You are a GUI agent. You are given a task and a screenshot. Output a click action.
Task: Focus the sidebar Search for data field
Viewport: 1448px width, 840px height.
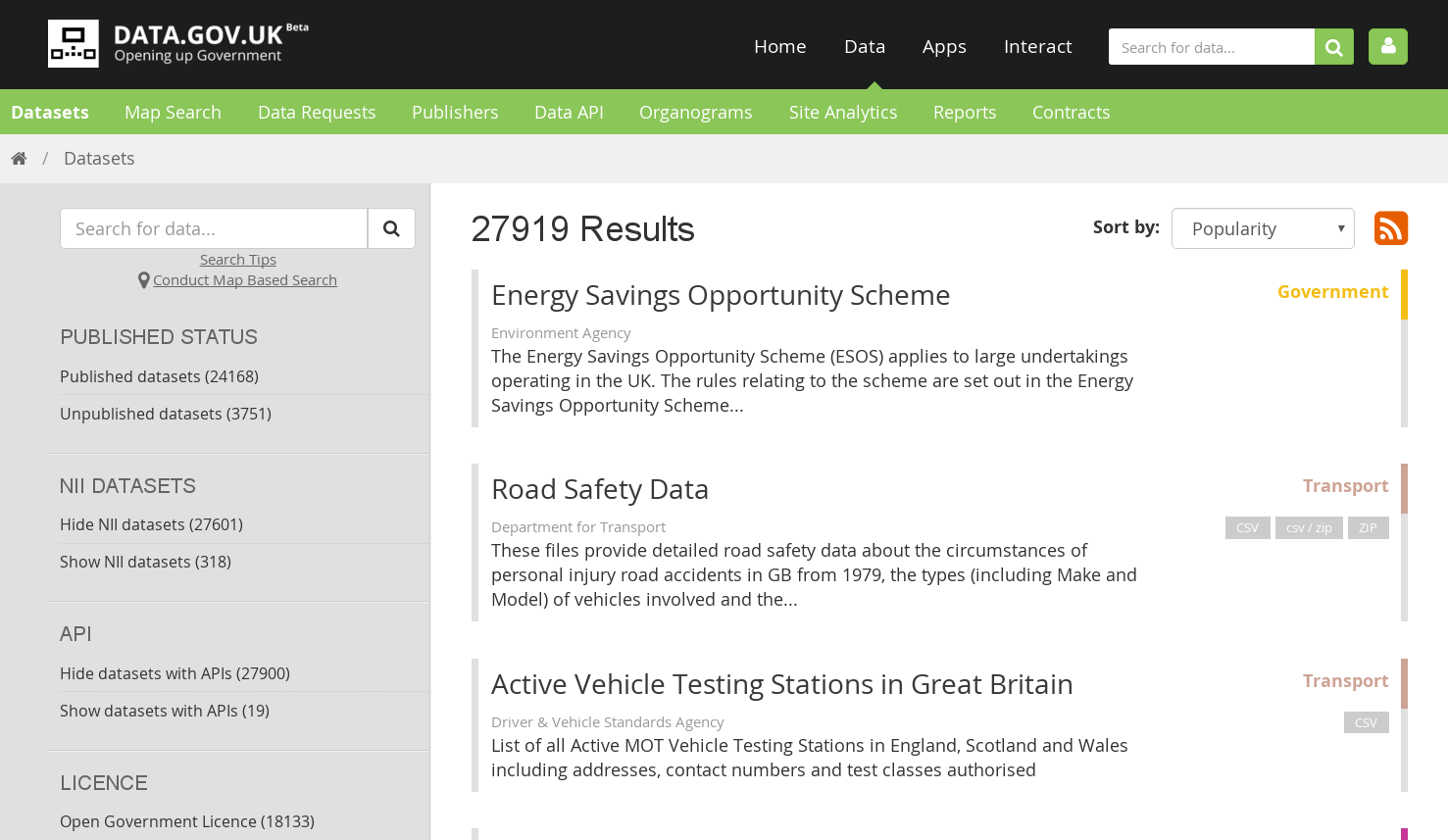pos(214,228)
